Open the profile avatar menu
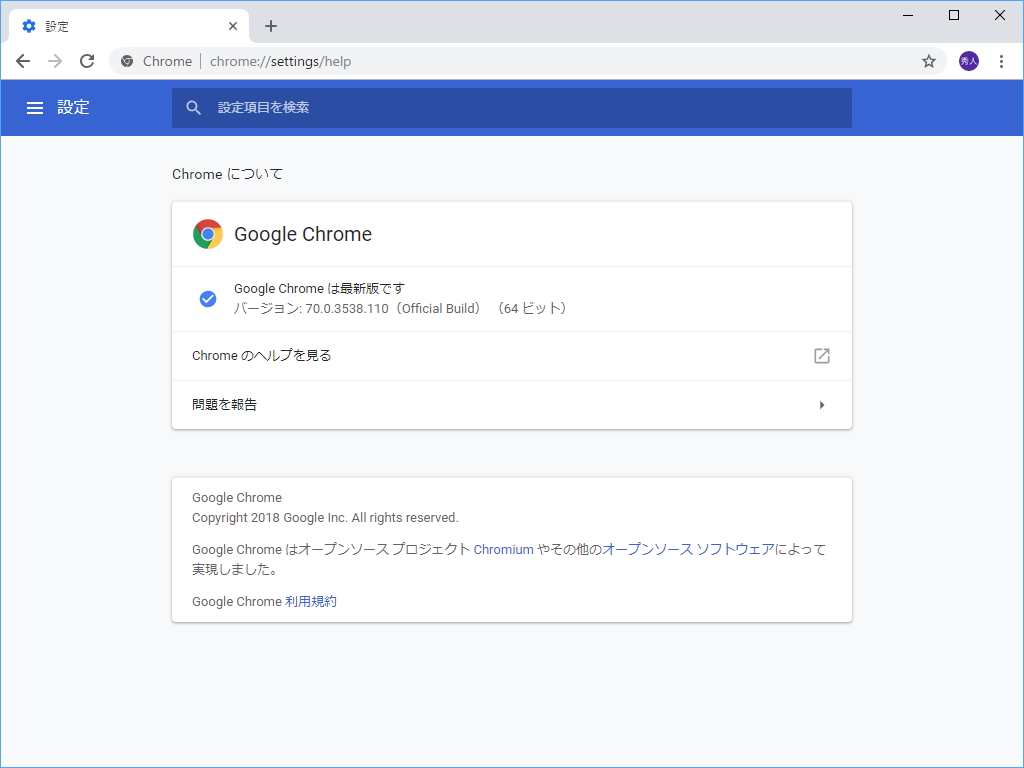The height and width of the screenshot is (768, 1024). click(968, 60)
